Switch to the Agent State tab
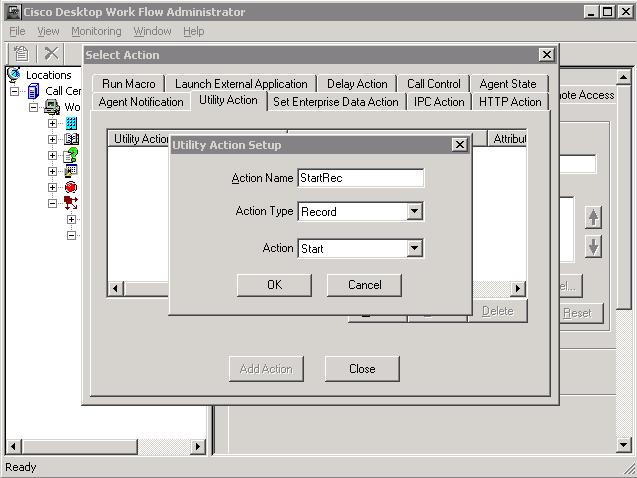This screenshot has width=637, height=478. pyautogui.click(x=508, y=84)
